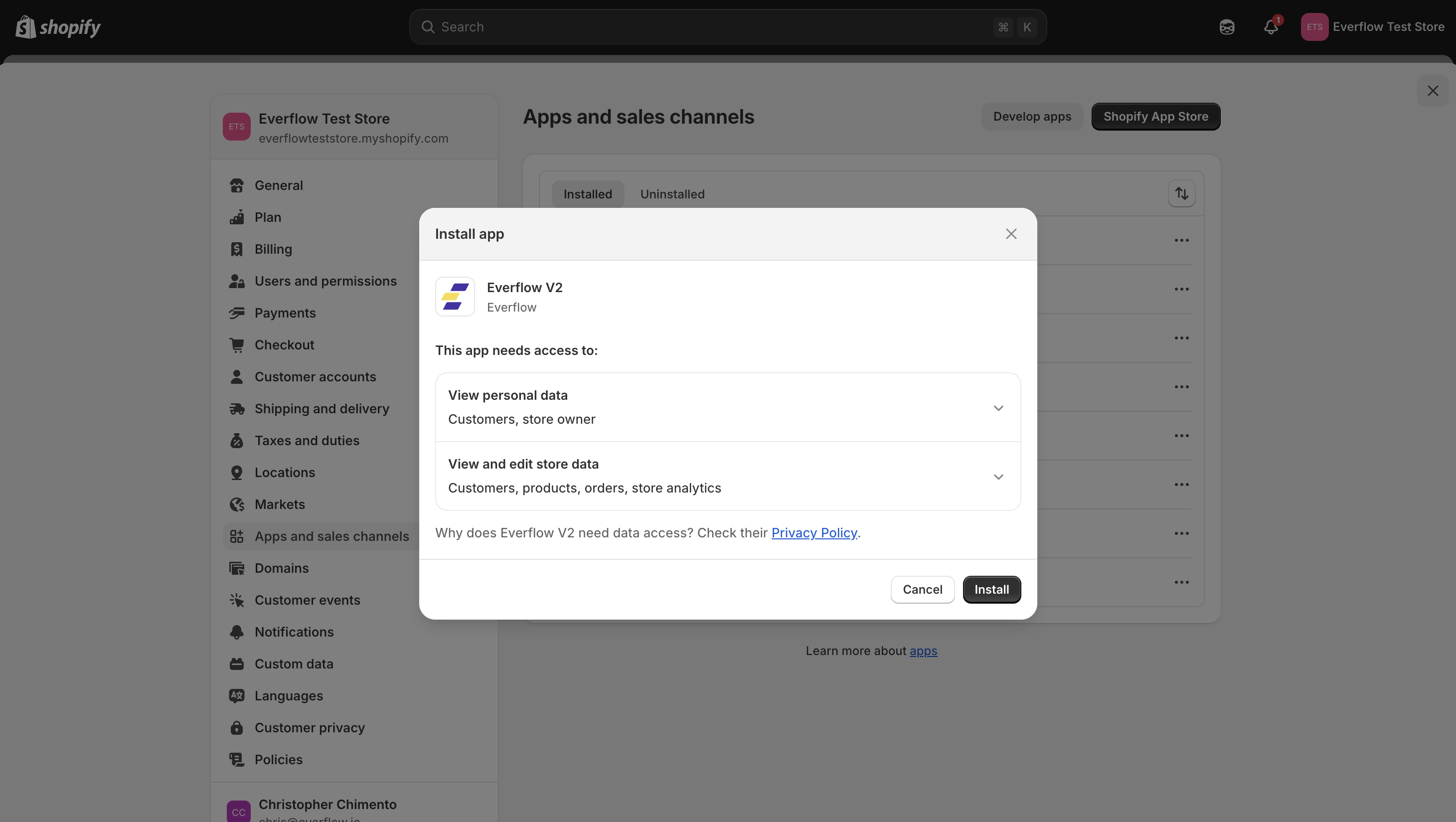Image resolution: width=1456 pixels, height=822 pixels.
Task: Click the Taxes and duties icon
Action: (237, 440)
